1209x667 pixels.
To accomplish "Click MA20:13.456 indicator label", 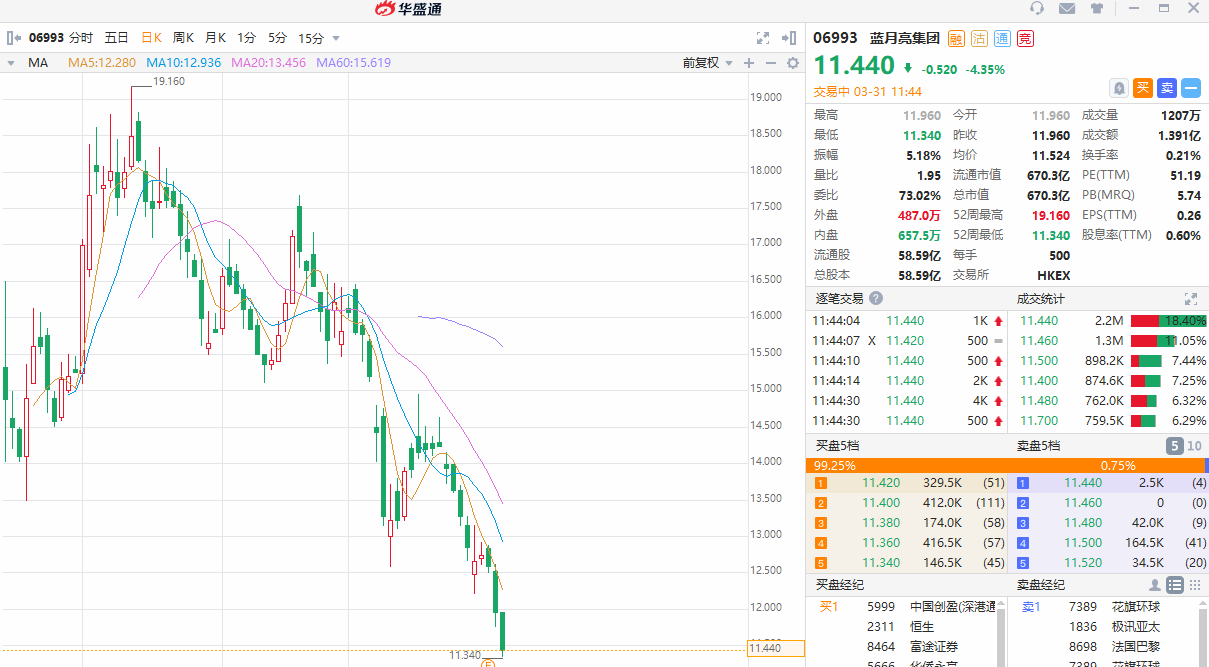I will [269, 63].
